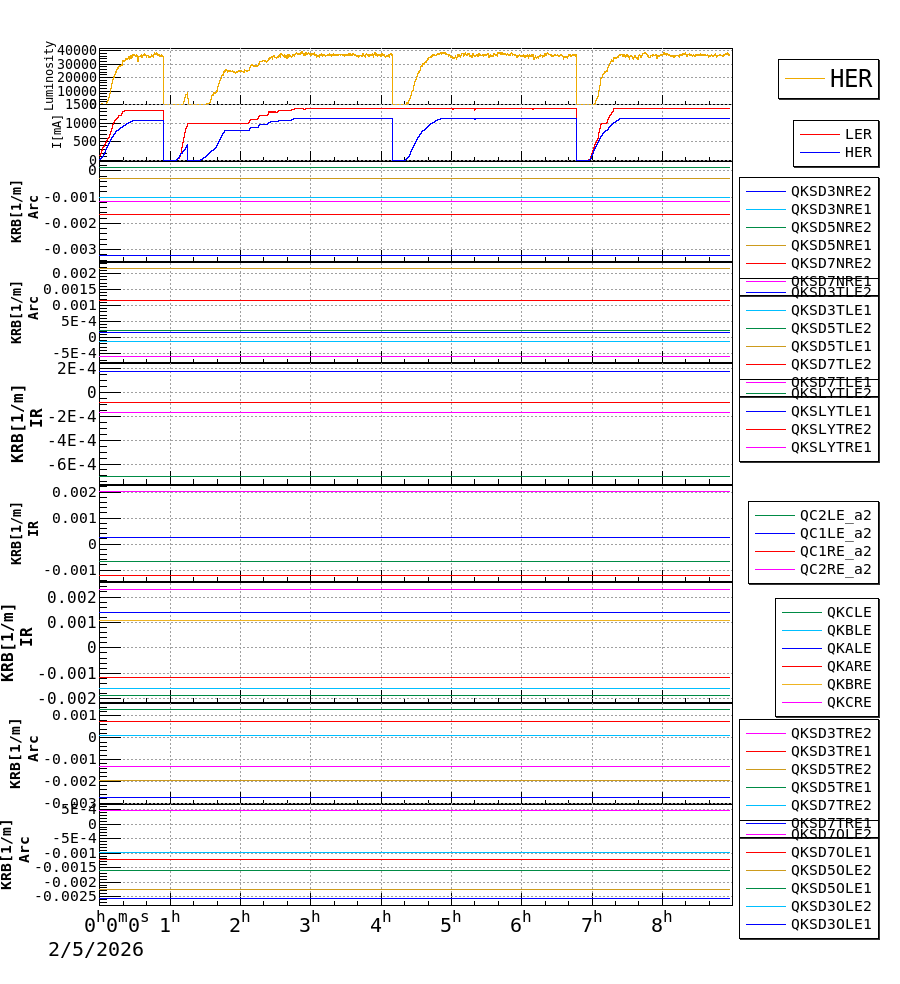Select the QC2LE_a2 legend entry
900x984 pixels.
pyautogui.click(x=835, y=516)
